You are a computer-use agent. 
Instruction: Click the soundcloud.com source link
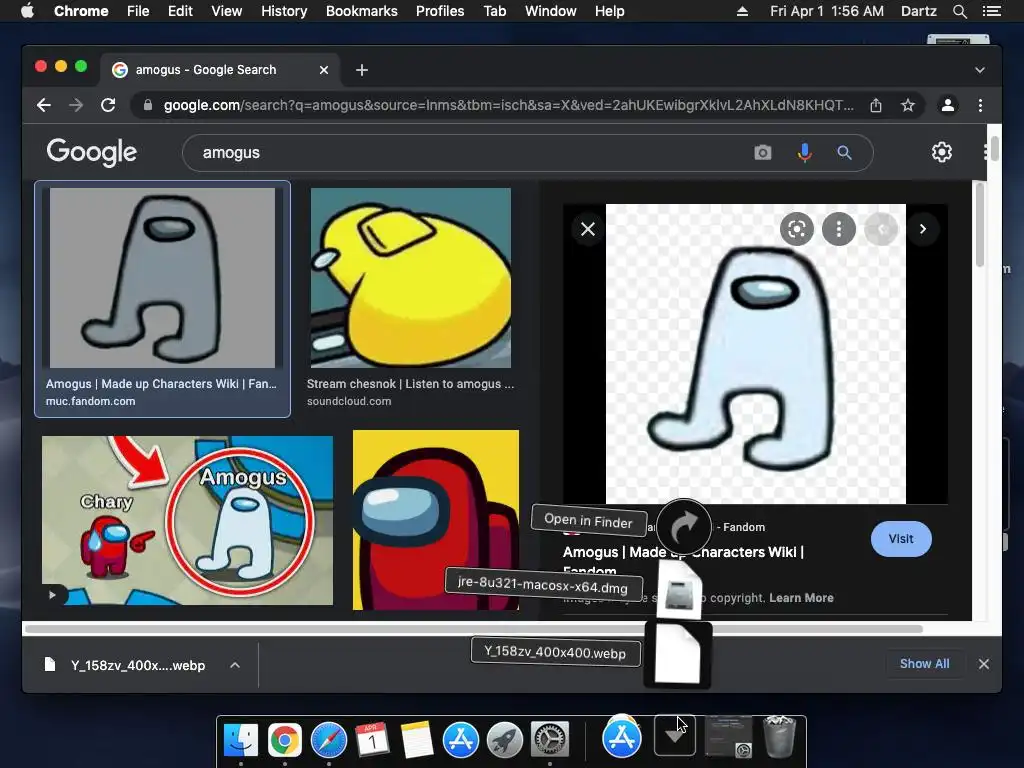coord(349,401)
